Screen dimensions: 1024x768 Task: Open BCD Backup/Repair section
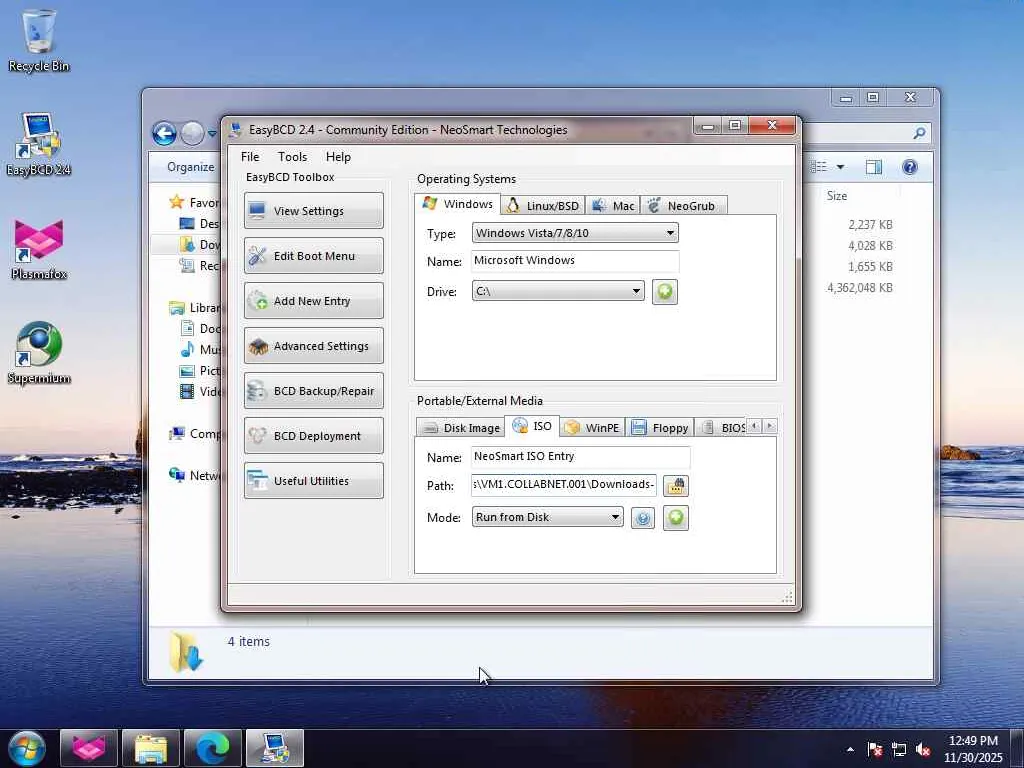pos(313,391)
